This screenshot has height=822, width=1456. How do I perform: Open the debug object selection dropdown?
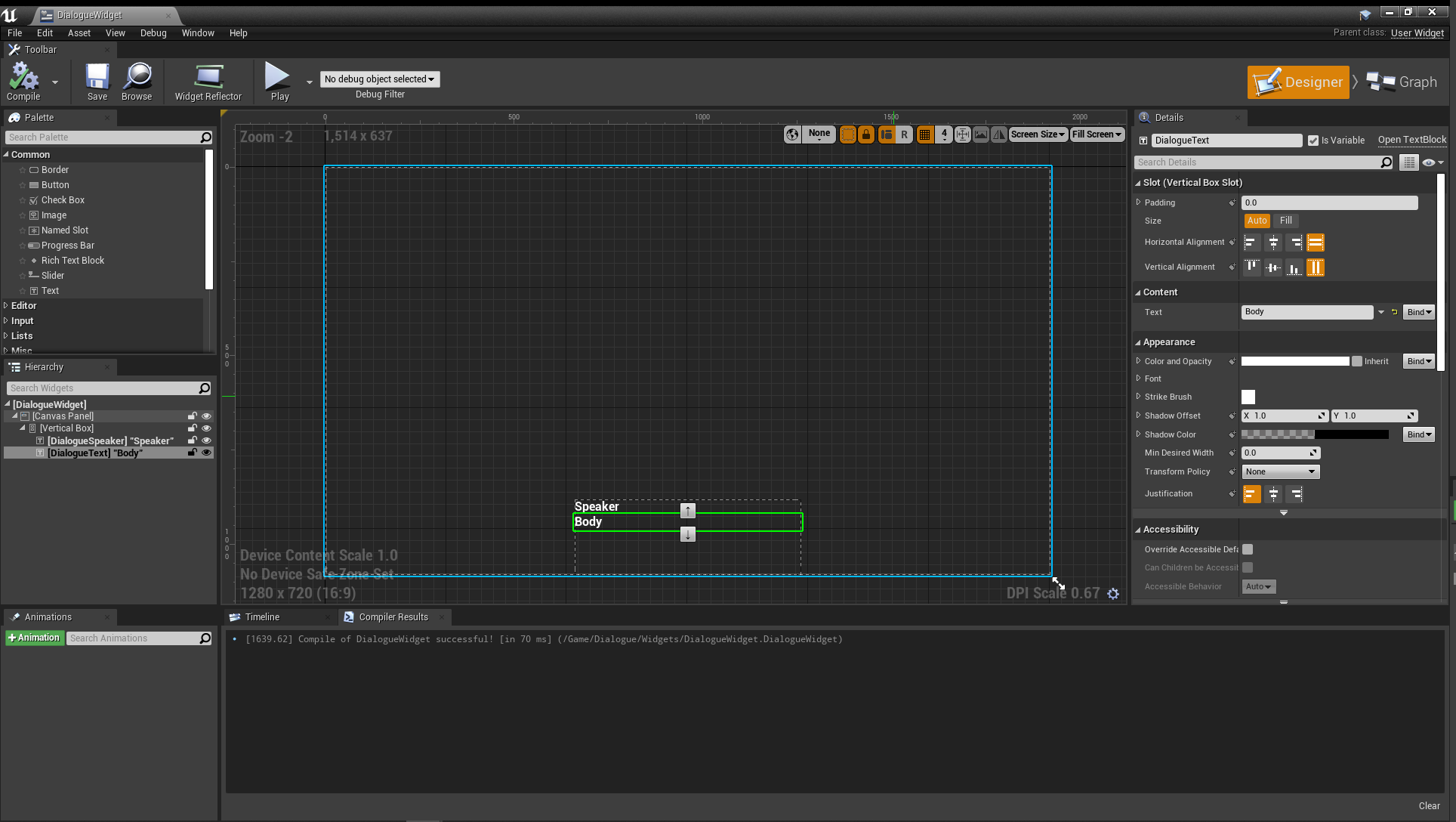[380, 79]
